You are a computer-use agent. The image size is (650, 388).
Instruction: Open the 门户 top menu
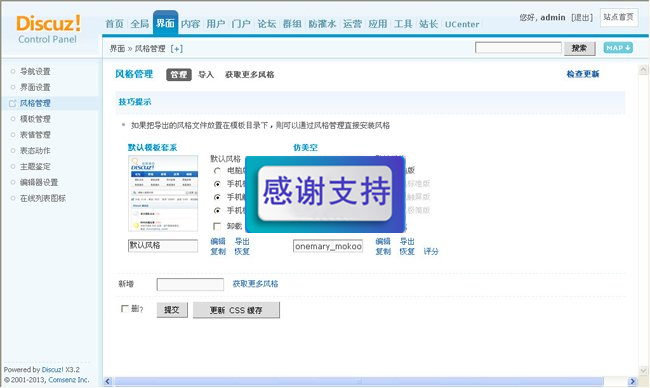click(241, 24)
